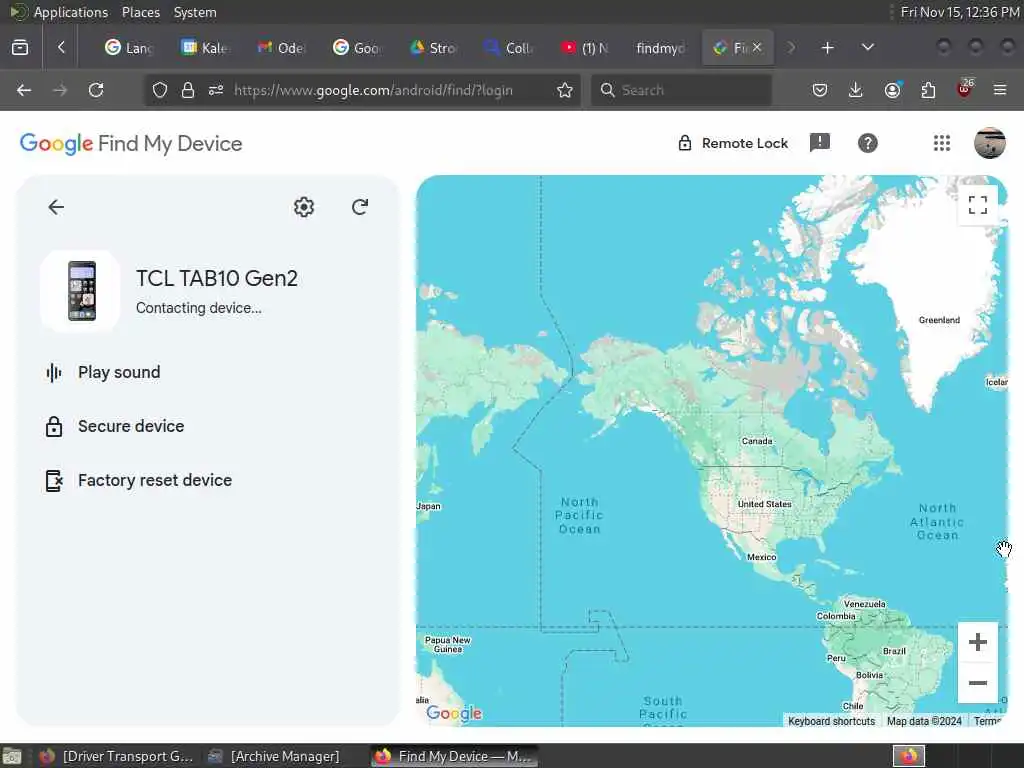Open Keyboard shortcuts link on map
The image size is (1024, 768).
(x=831, y=721)
